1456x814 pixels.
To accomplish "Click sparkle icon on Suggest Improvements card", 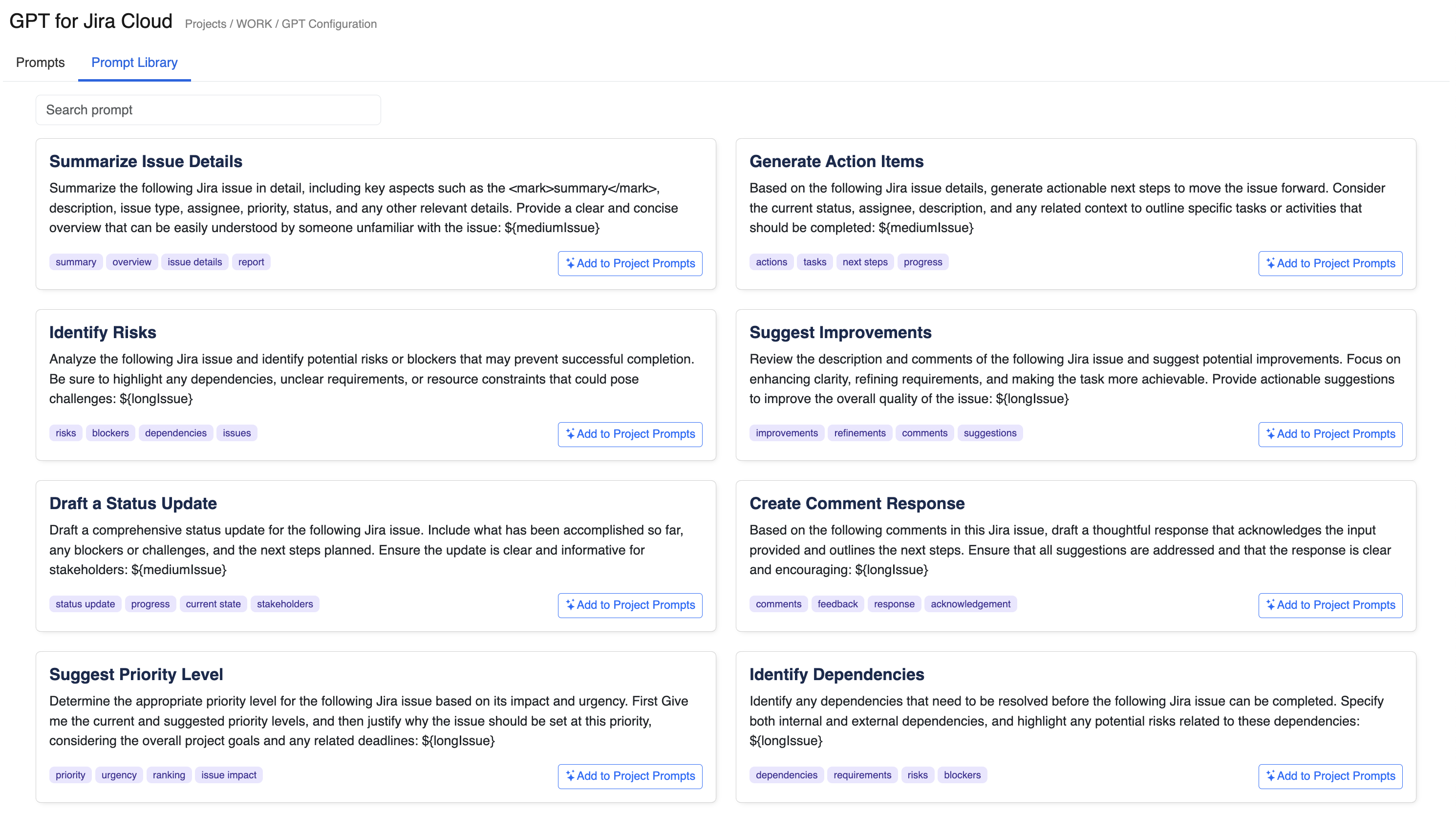I will pyautogui.click(x=1270, y=433).
